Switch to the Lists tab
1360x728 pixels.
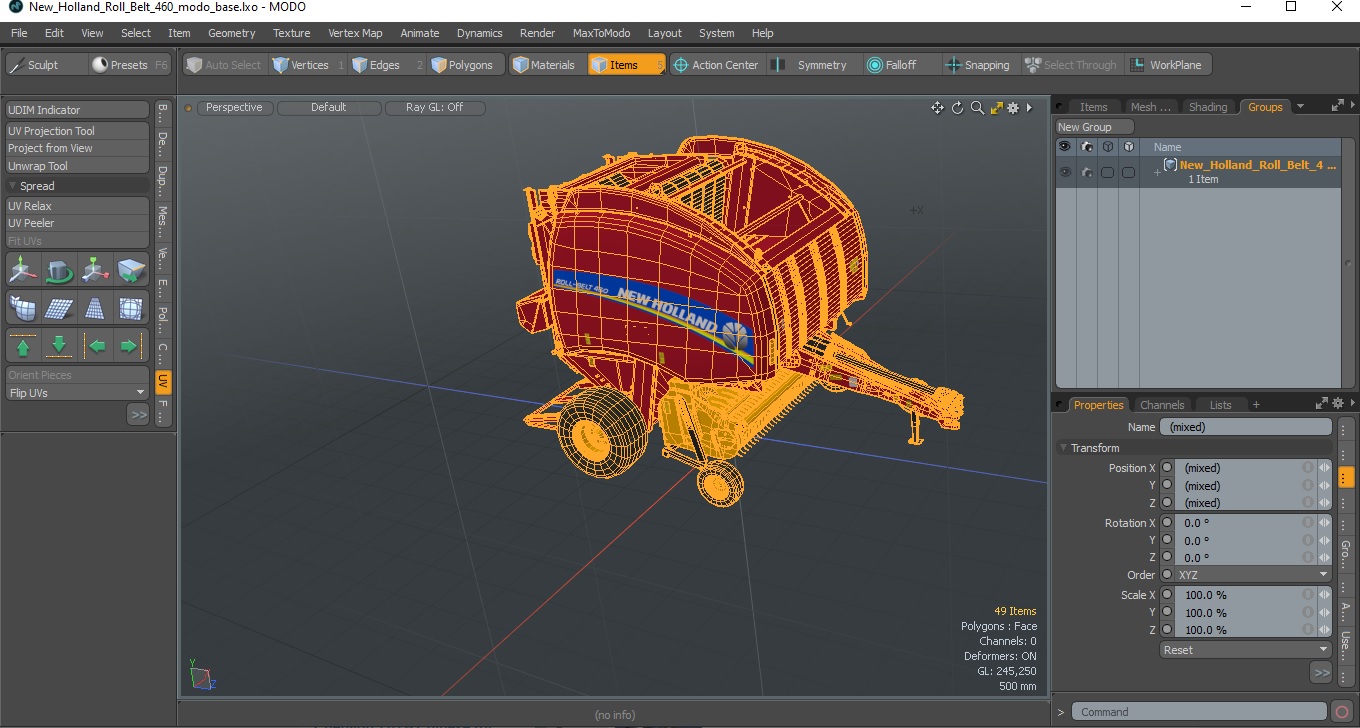click(x=1220, y=405)
